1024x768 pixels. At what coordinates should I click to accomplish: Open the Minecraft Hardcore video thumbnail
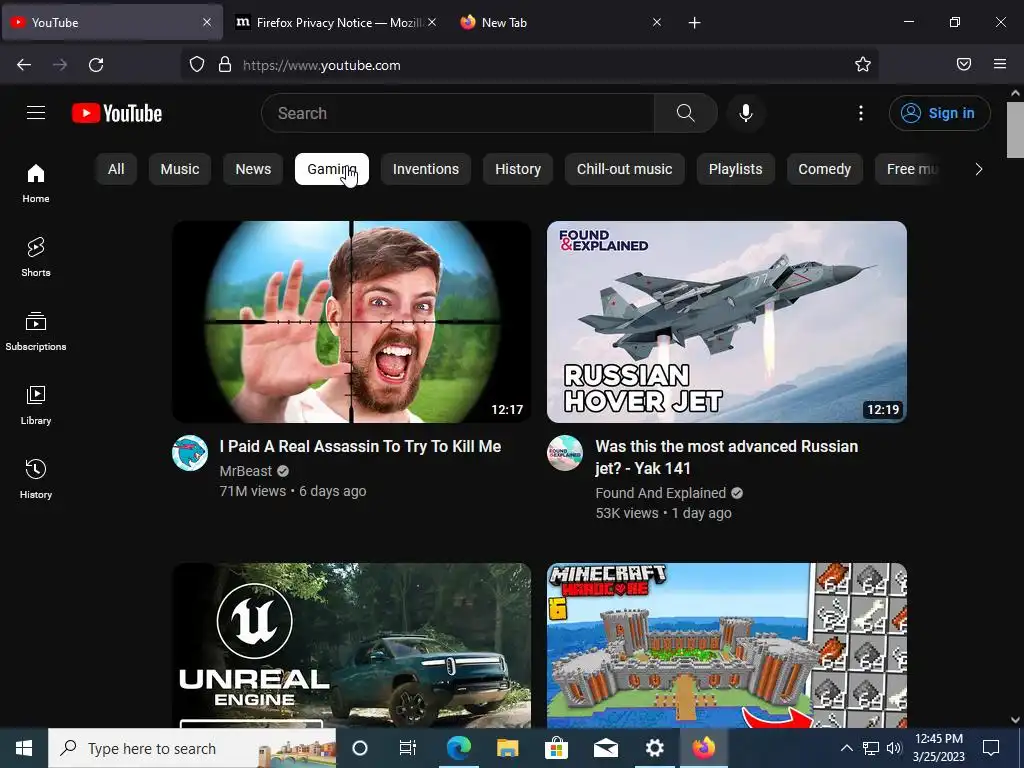click(x=727, y=645)
